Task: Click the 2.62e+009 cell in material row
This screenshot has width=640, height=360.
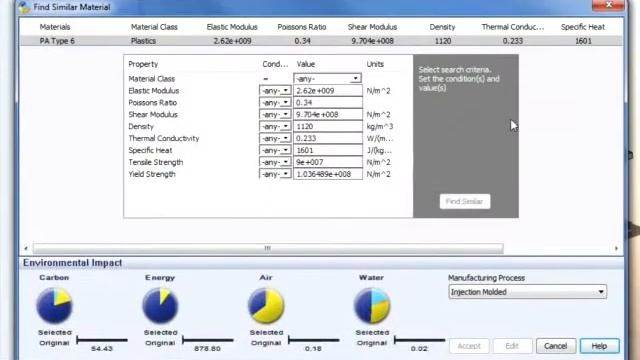Action: (232, 41)
